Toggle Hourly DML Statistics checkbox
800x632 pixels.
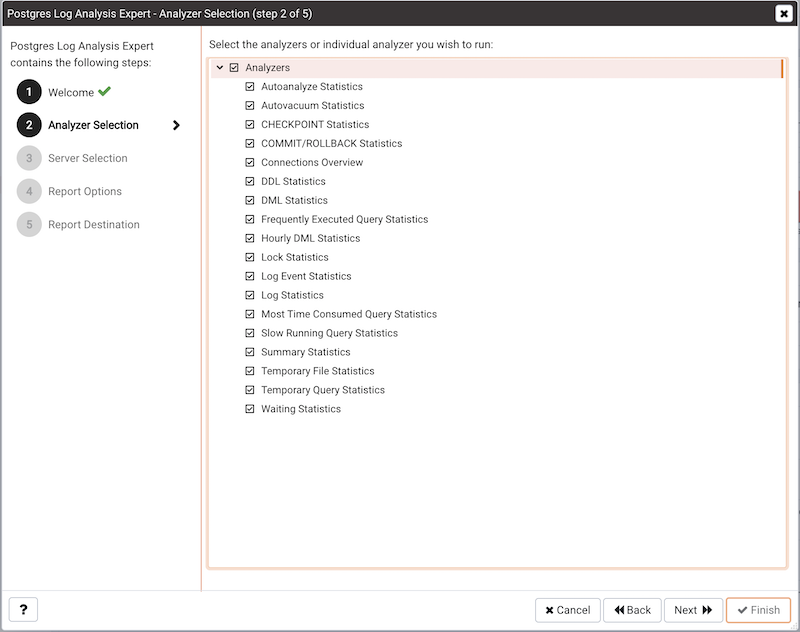pos(249,238)
